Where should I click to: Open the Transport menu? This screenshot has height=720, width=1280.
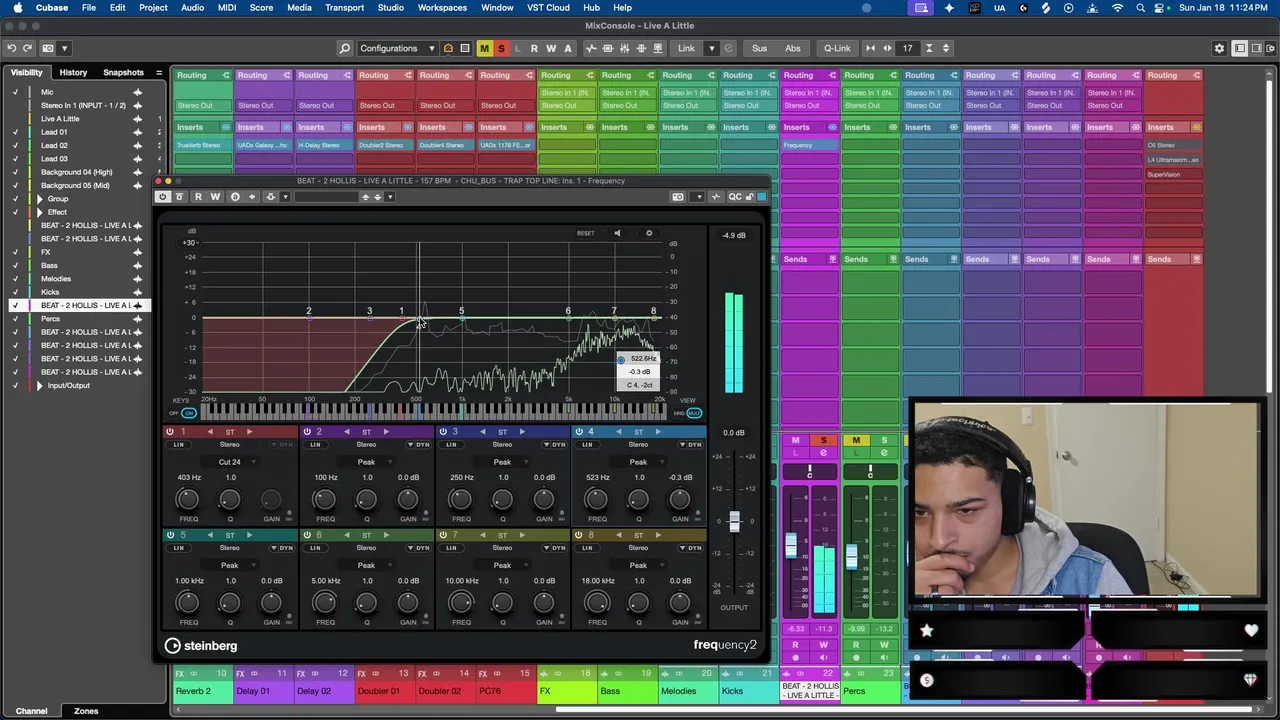click(x=344, y=8)
